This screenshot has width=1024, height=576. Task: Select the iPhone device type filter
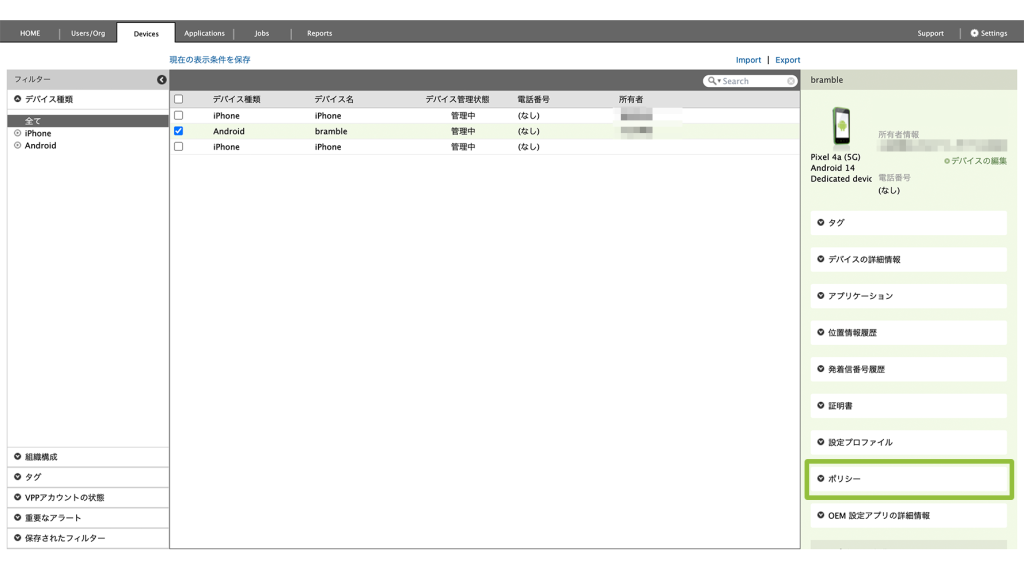37,133
